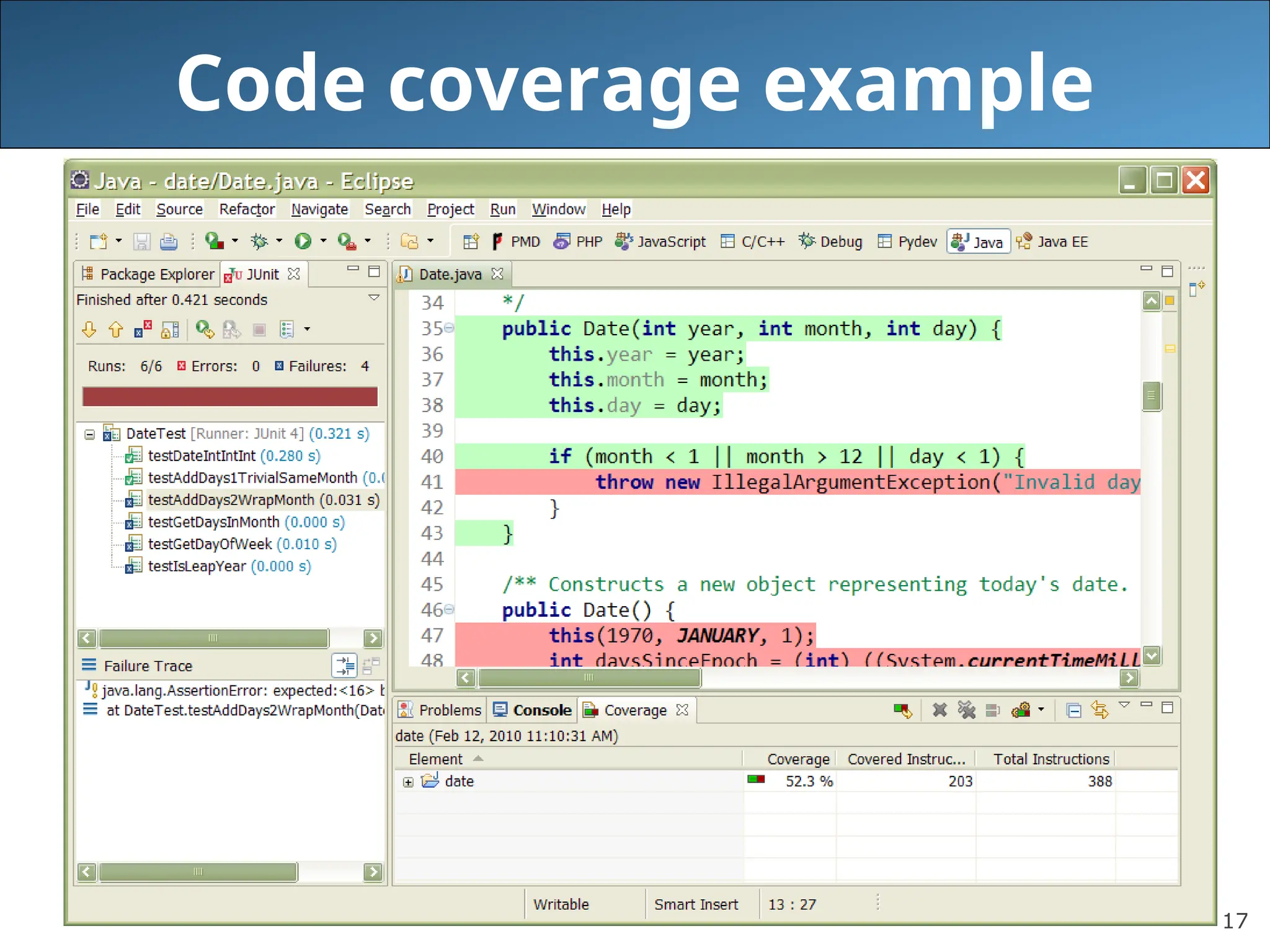
Task: Start the Debug bug icon
Action: point(259,241)
